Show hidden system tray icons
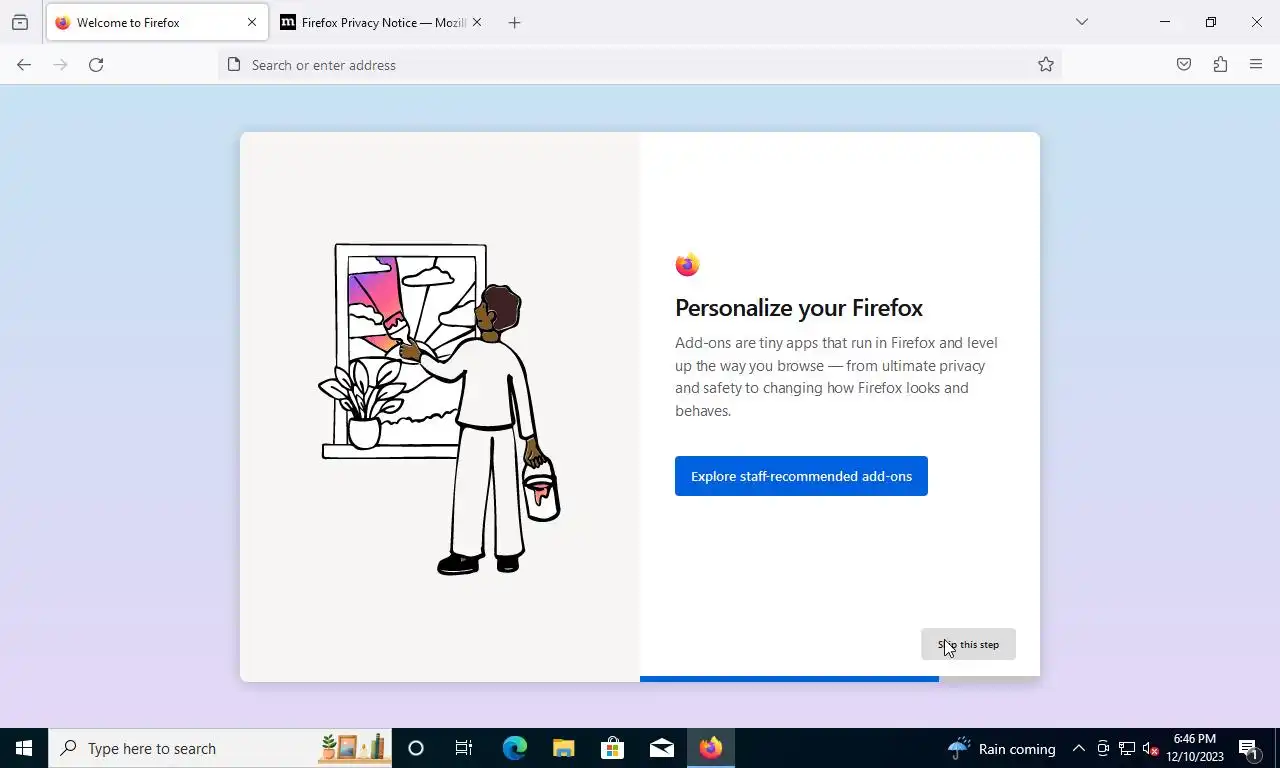 coord(1078,748)
